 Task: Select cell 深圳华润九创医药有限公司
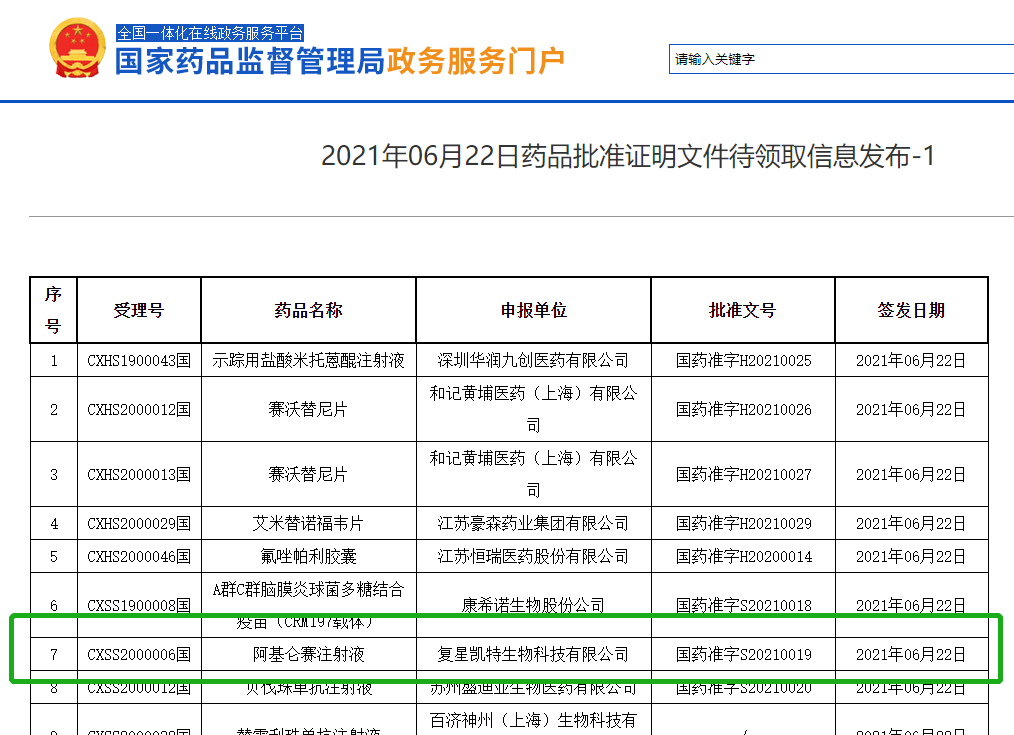534,360
